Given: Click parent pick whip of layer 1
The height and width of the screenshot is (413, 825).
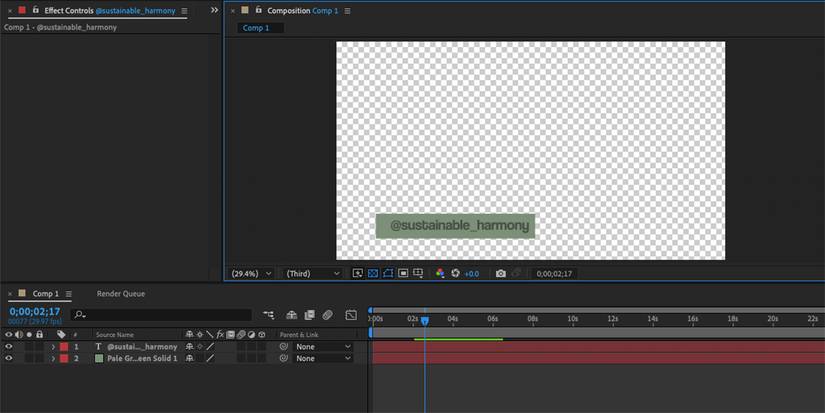Looking at the screenshot, I should pyautogui.click(x=284, y=347).
